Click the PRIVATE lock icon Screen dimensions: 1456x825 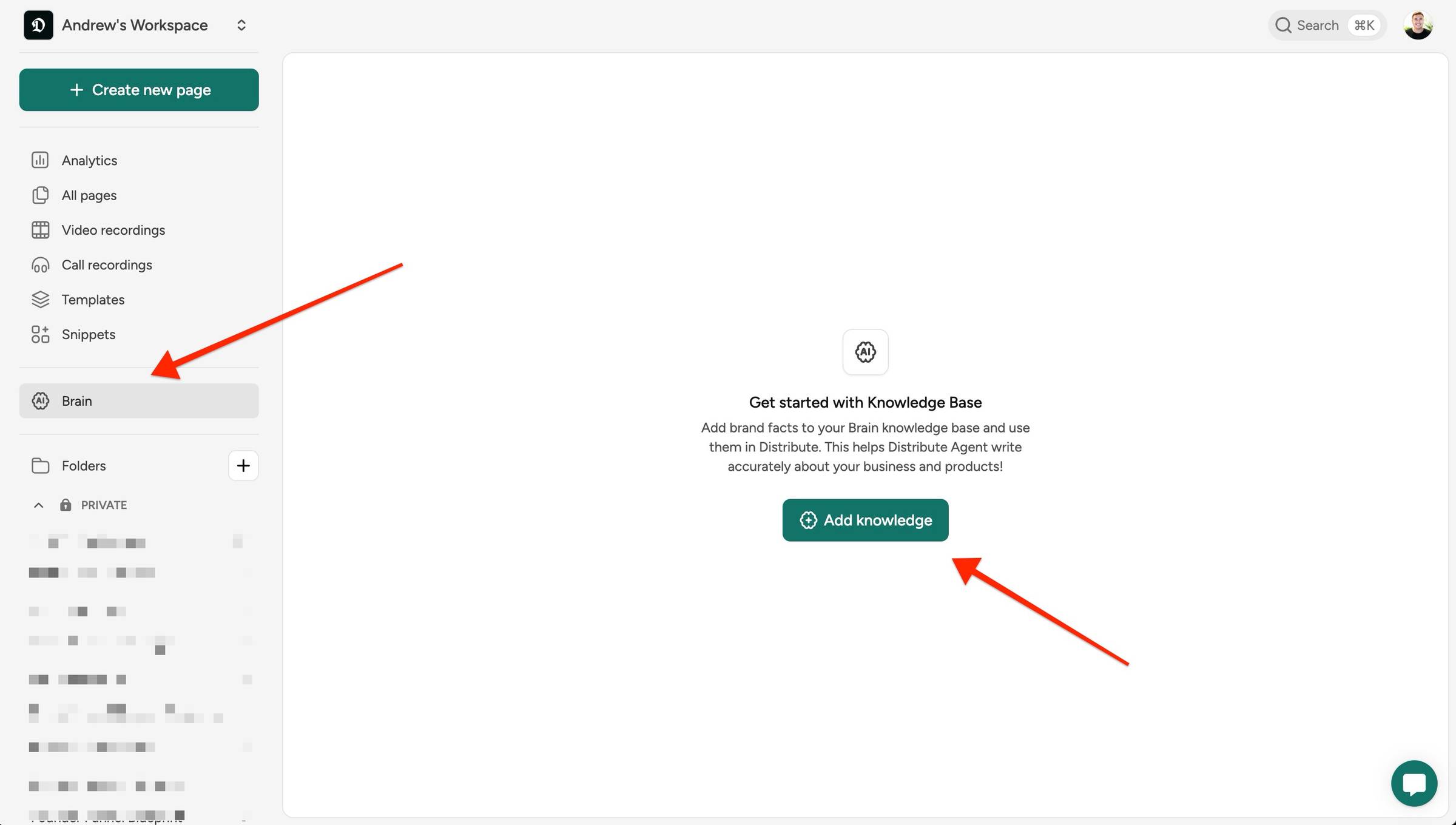tap(66, 505)
